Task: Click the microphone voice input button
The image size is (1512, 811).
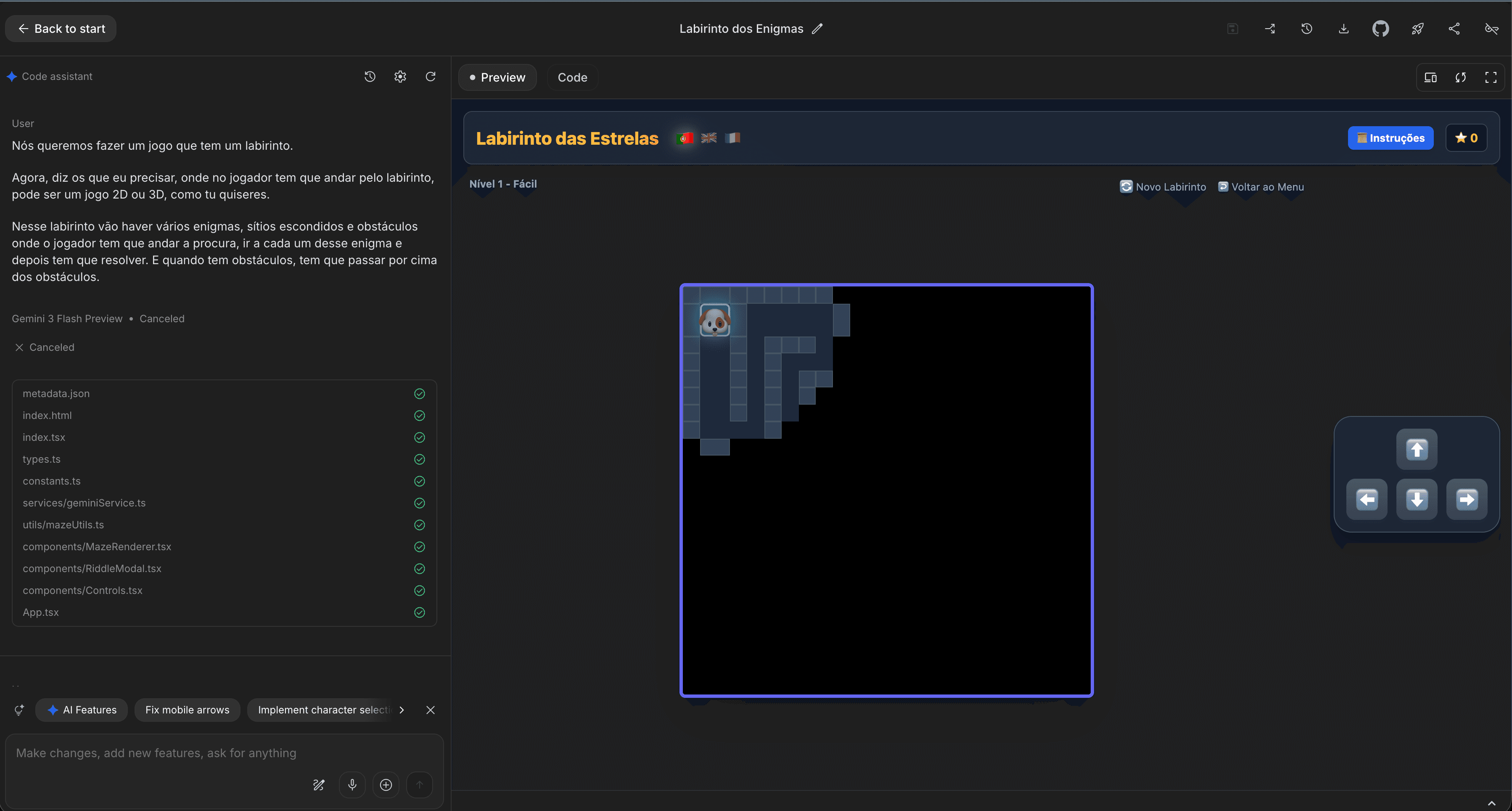Action: tap(352, 784)
